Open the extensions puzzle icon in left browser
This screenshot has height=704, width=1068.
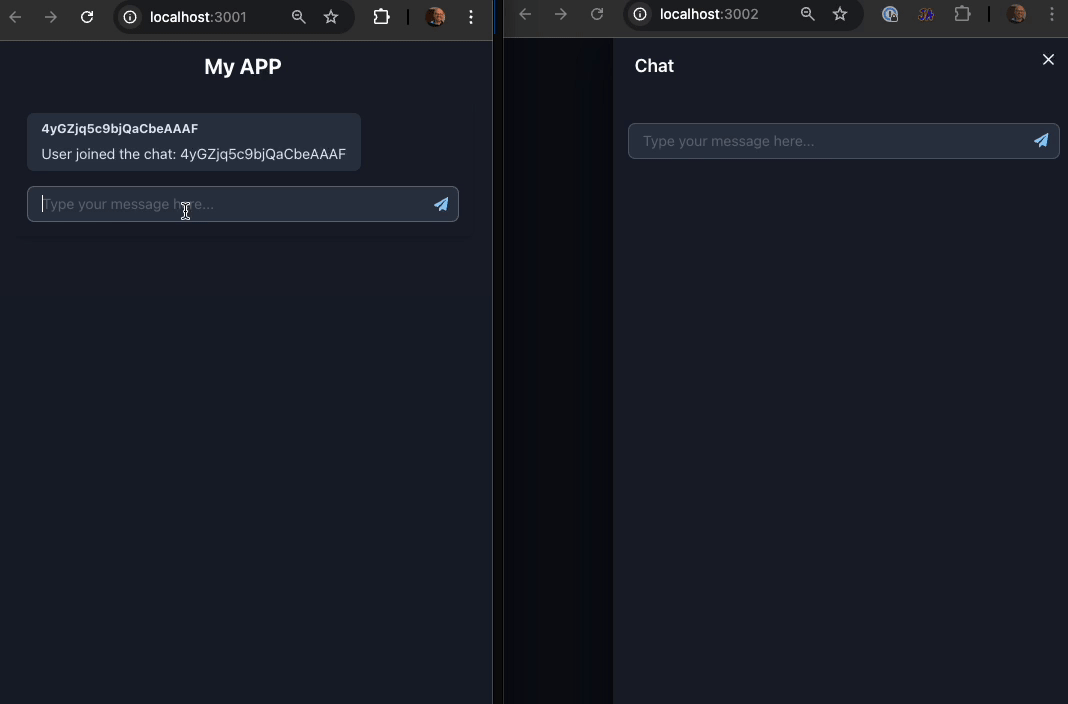click(381, 17)
